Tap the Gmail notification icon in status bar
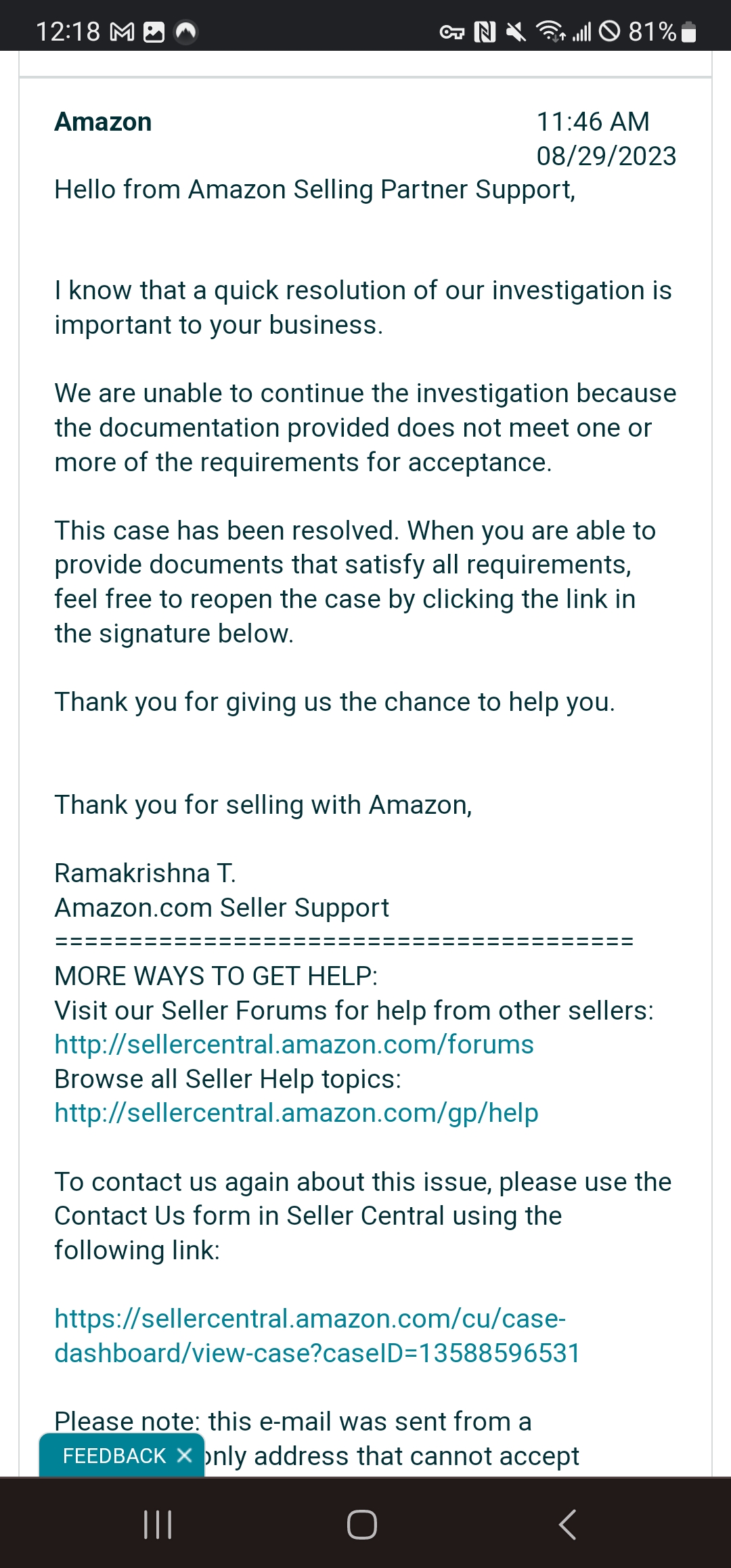731x1568 pixels. [123, 32]
